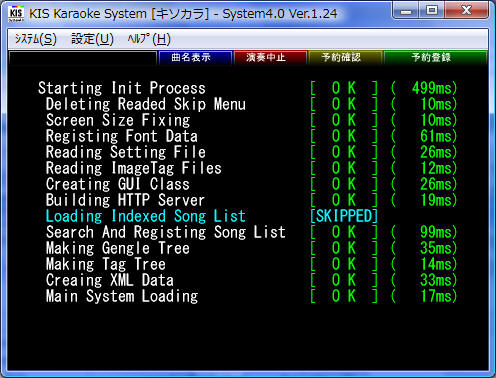This screenshot has height=378, width=496.
Task: Click 'Registing Font Data' line
Action: (x=122, y=136)
